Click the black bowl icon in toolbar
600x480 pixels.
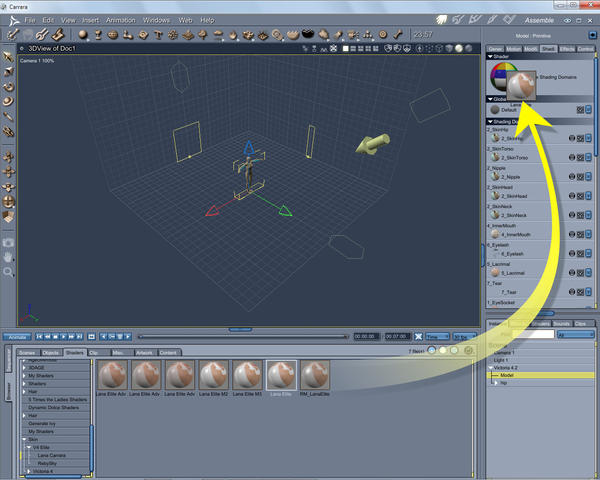pos(308,34)
